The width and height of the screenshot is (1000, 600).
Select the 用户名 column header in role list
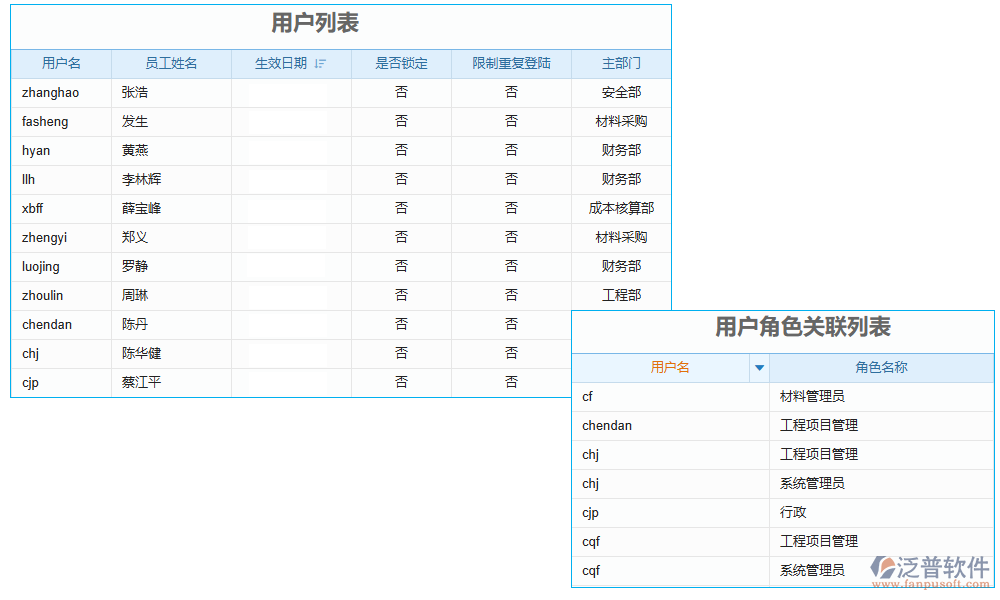click(x=670, y=368)
